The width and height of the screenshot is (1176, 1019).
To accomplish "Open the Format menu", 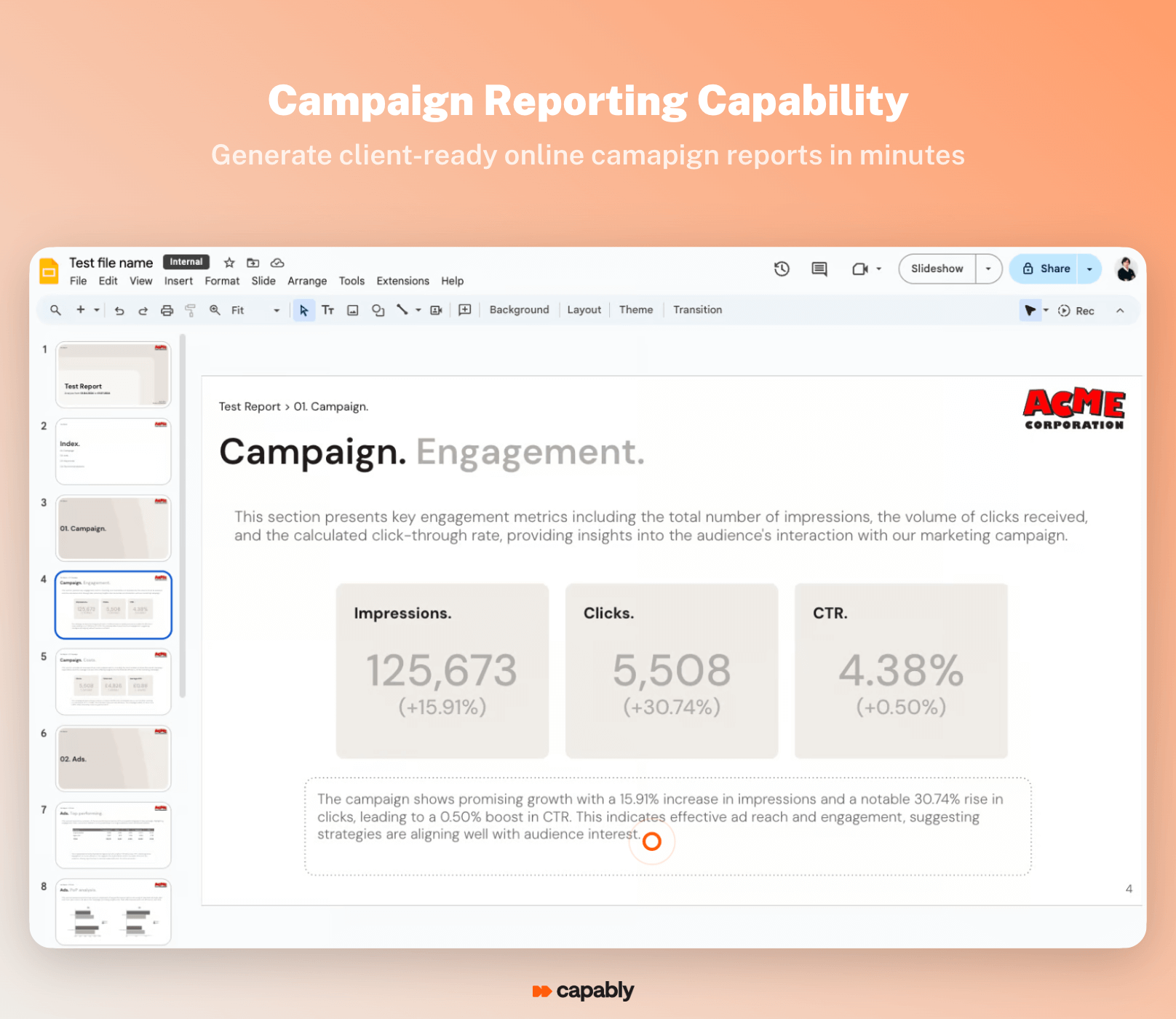I will pyautogui.click(x=222, y=281).
